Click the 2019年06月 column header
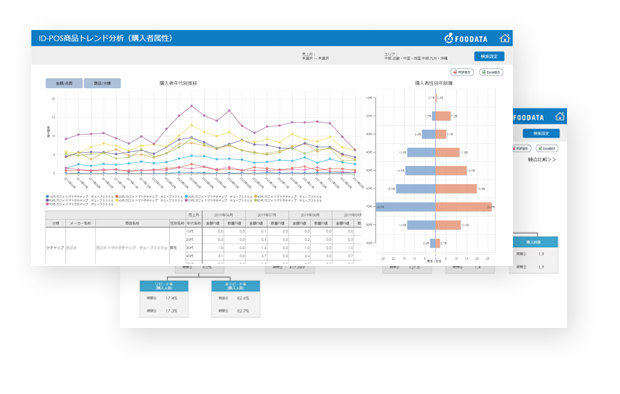Viewport: 620px width, 394px height. point(223,215)
